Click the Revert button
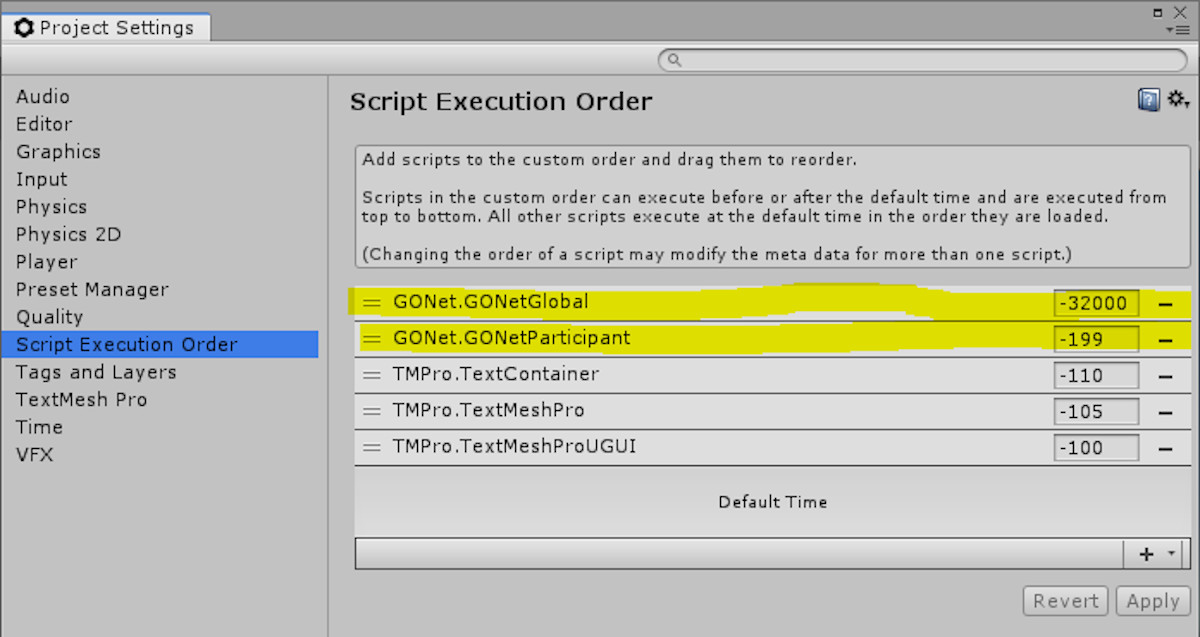The image size is (1200, 637). click(x=1066, y=601)
